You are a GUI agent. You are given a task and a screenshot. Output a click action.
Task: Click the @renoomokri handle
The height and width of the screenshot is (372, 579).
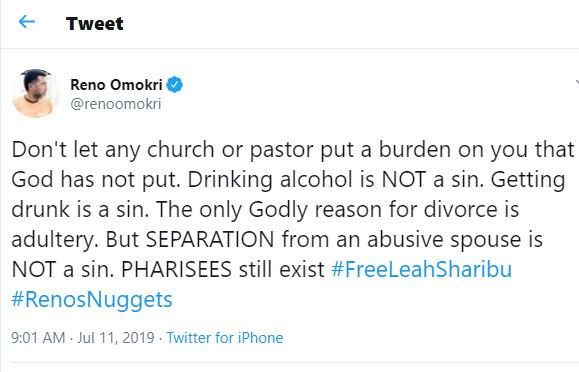point(116,104)
